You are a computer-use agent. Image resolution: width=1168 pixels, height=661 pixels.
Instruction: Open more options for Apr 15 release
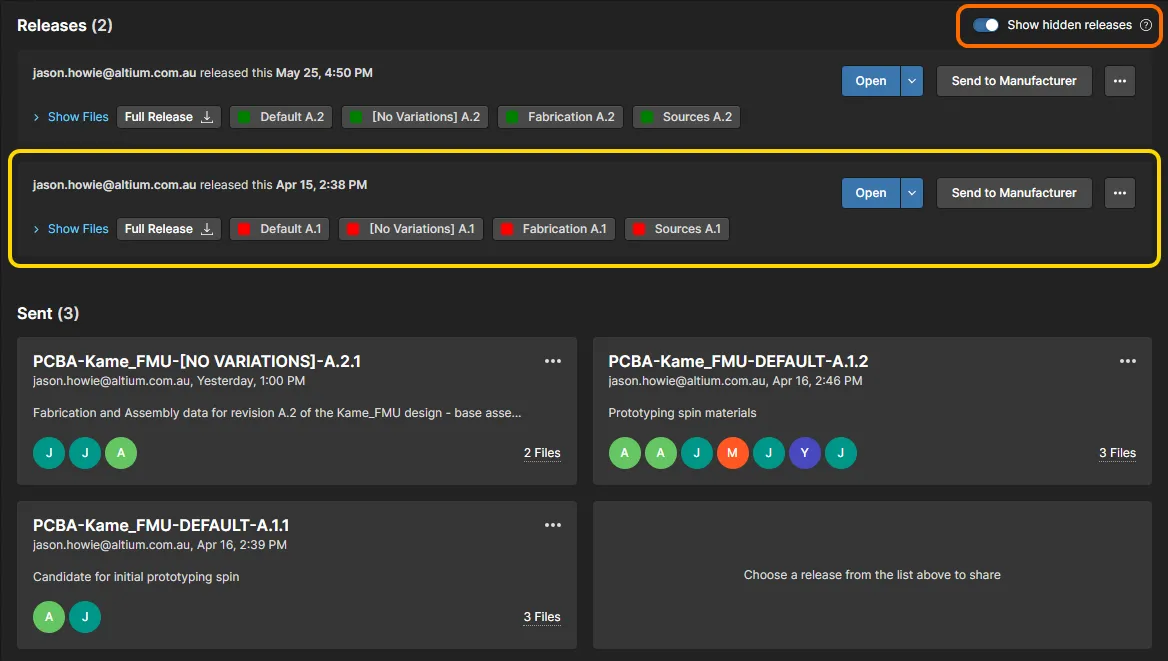click(x=1120, y=193)
